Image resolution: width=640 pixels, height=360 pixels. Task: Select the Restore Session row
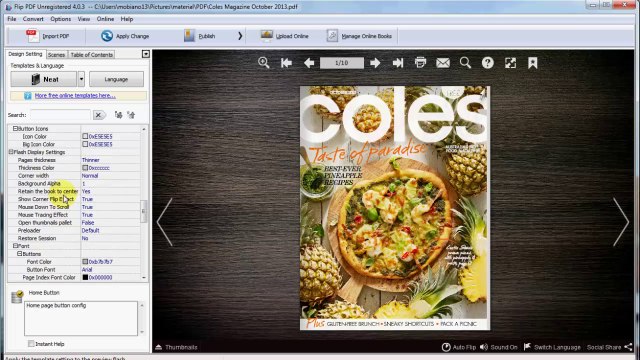click(x=74, y=238)
